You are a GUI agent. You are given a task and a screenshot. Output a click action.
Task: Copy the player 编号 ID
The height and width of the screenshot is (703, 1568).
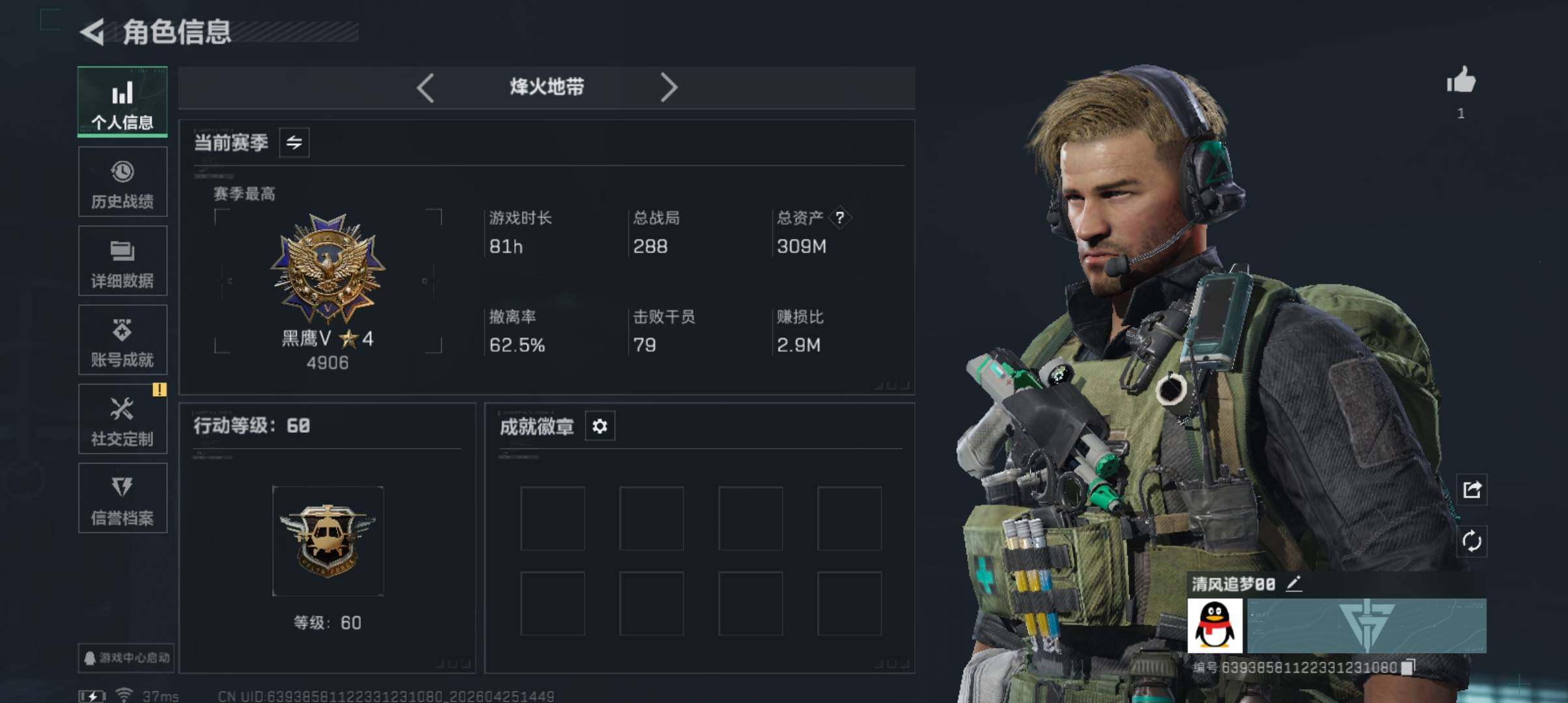coord(1408,667)
